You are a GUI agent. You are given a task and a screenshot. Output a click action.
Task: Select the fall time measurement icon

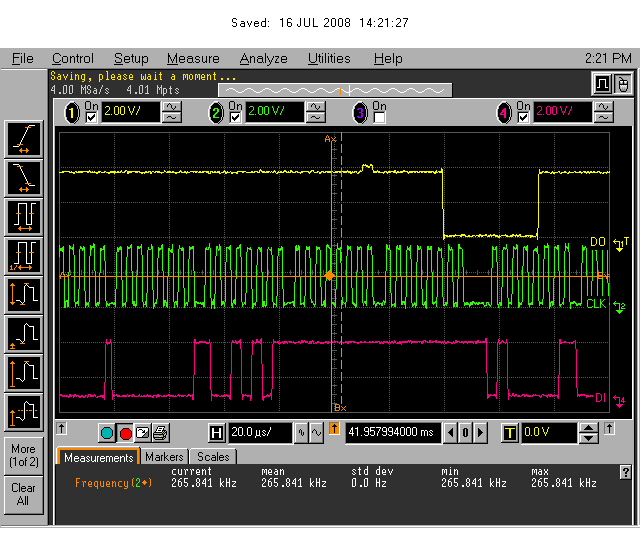pos(24,178)
